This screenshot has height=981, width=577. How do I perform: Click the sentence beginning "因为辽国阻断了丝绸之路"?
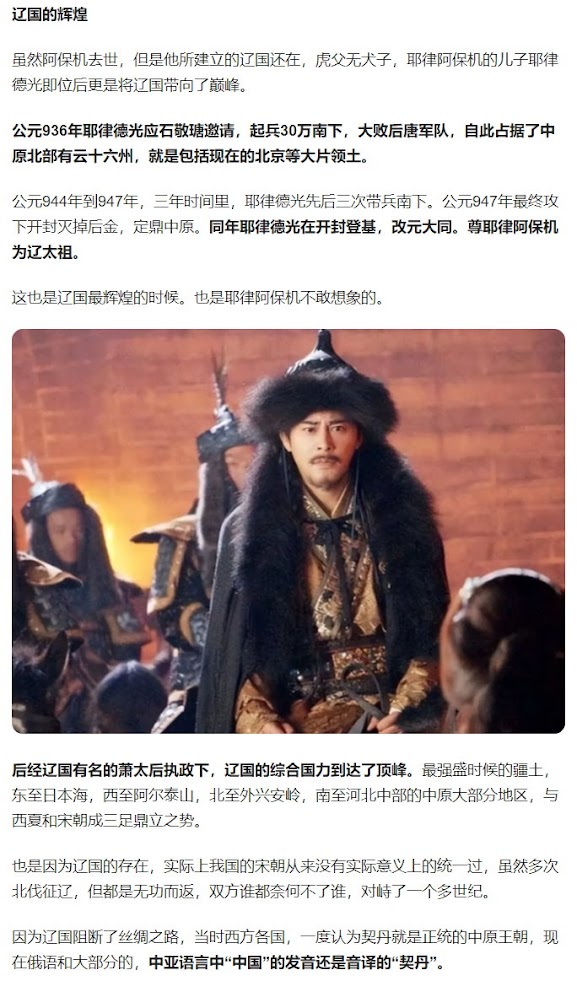tap(285, 950)
